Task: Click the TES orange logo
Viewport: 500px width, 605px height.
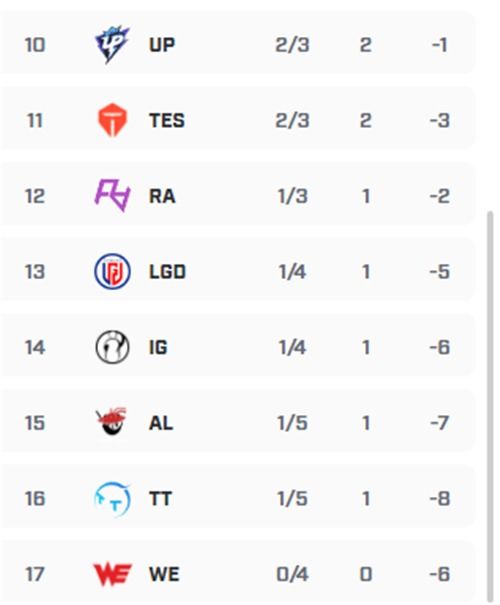Action: [112, 120]
